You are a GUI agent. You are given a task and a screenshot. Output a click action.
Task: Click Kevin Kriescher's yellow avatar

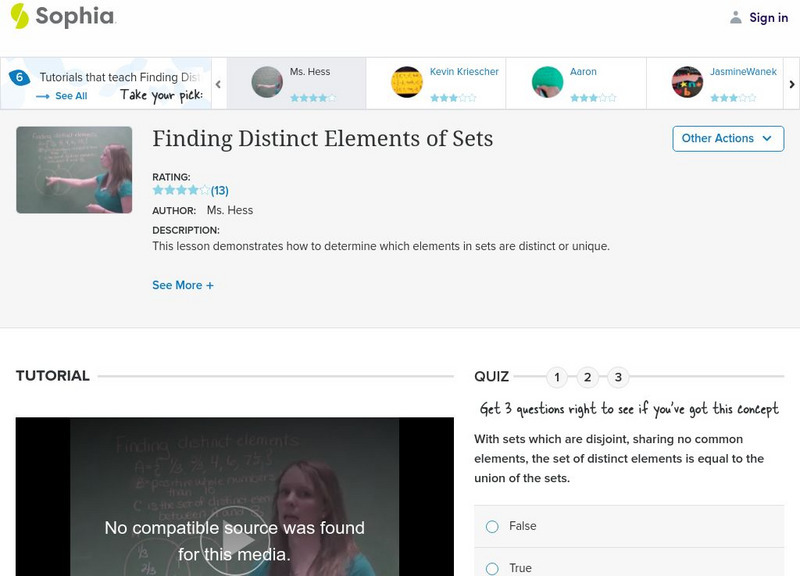click(x=407, y=82)
